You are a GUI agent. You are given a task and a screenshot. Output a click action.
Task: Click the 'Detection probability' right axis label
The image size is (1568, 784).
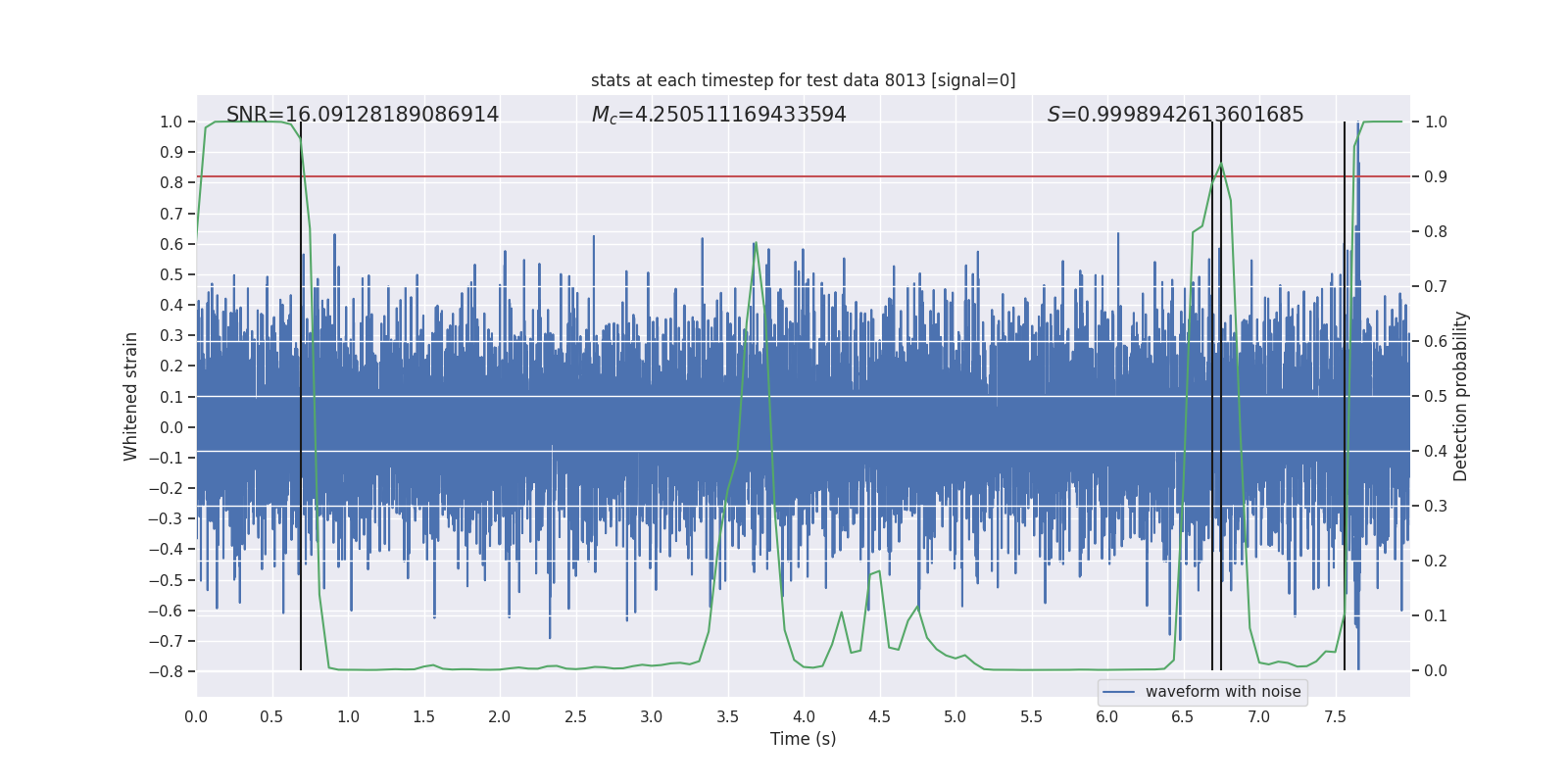[x=1461, y=396]
